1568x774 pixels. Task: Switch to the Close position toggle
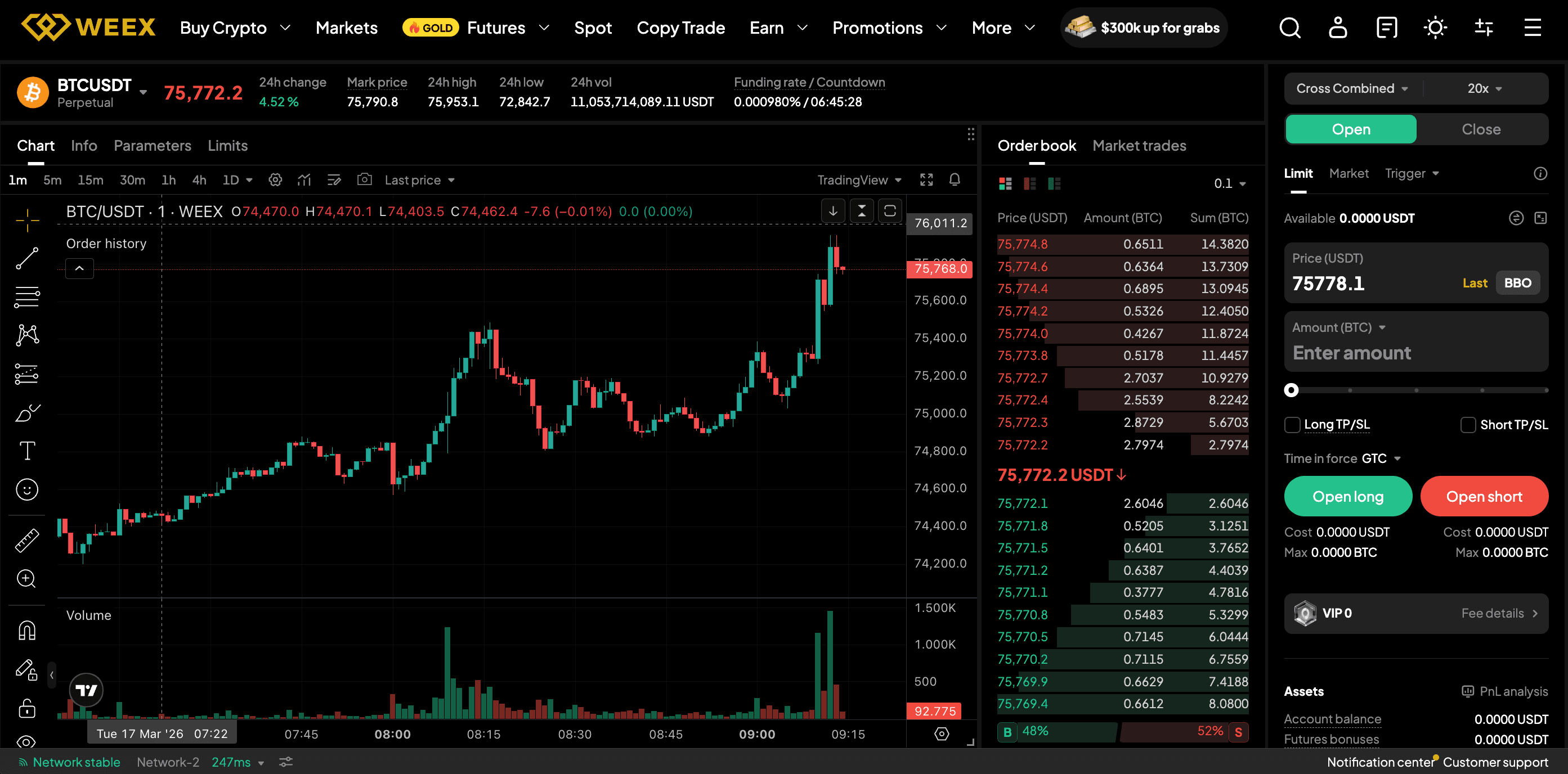coord(1480,129)
